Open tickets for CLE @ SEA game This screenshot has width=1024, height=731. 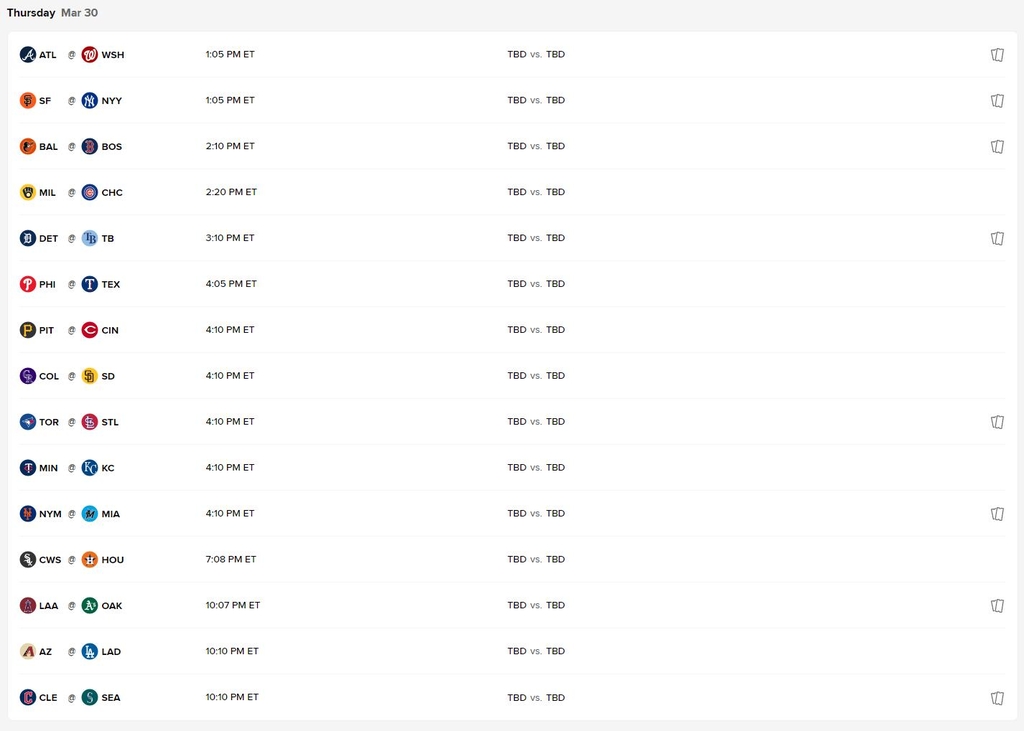(x=997, y=698)
